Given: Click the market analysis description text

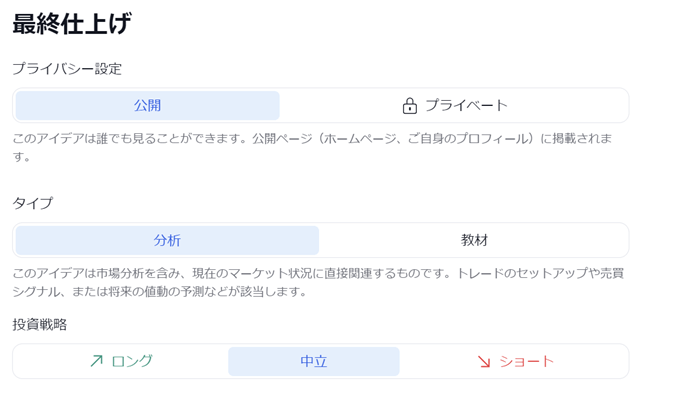Looking at the screenshot, I should point(318,282).
